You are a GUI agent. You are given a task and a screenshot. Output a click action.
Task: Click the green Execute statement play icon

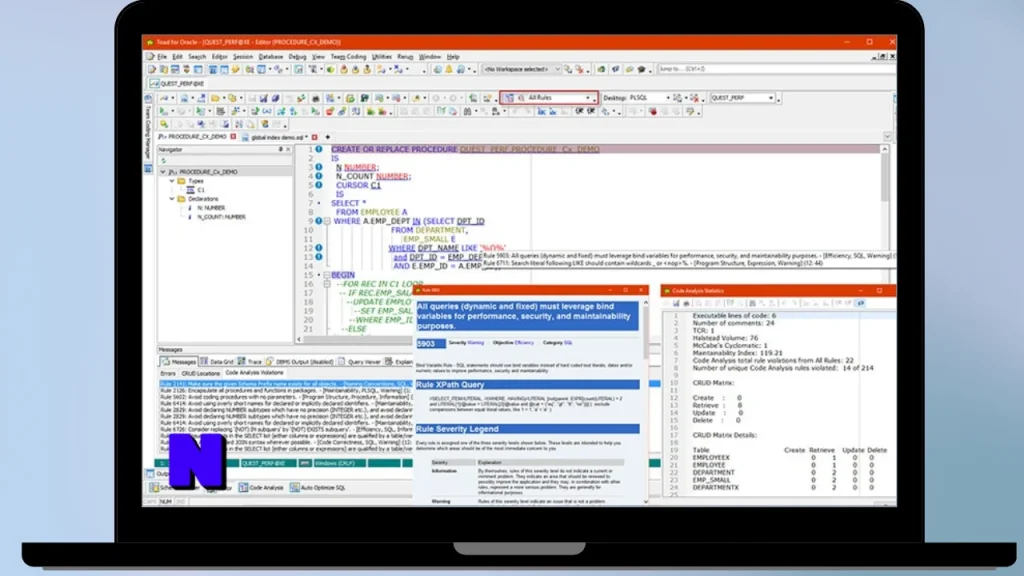(162, 111)
